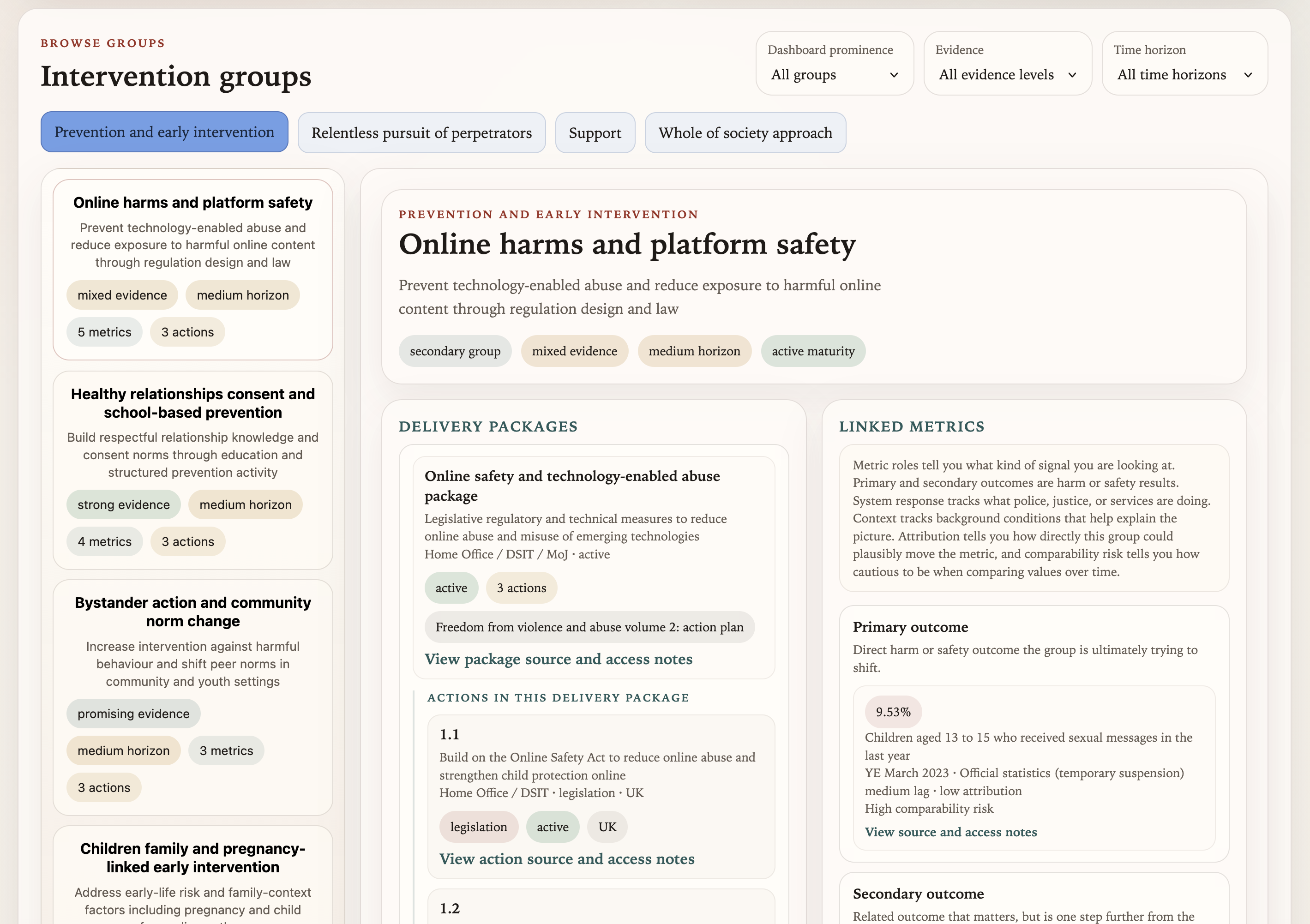Open Healthy relationships consent and school-based prevention card
Screen dimensions: 1310x924
[193, 471]
